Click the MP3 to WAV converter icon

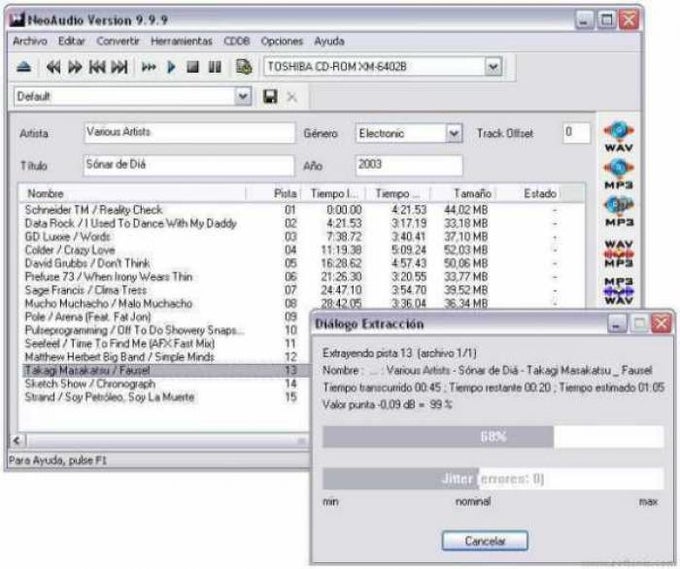(619, 291)
